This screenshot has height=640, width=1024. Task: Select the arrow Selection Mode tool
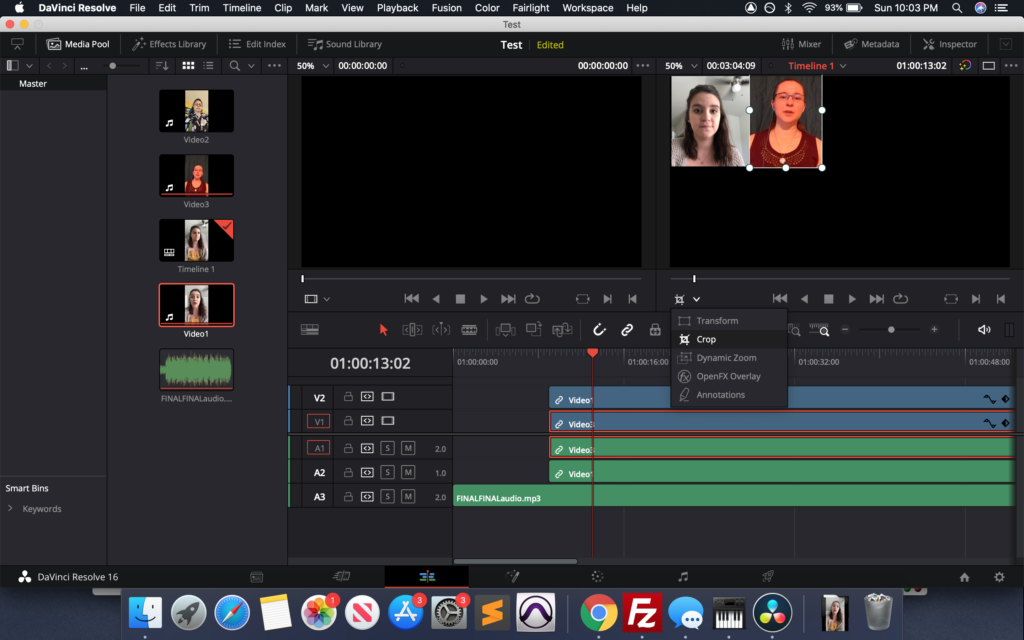[x=383, y=330]
